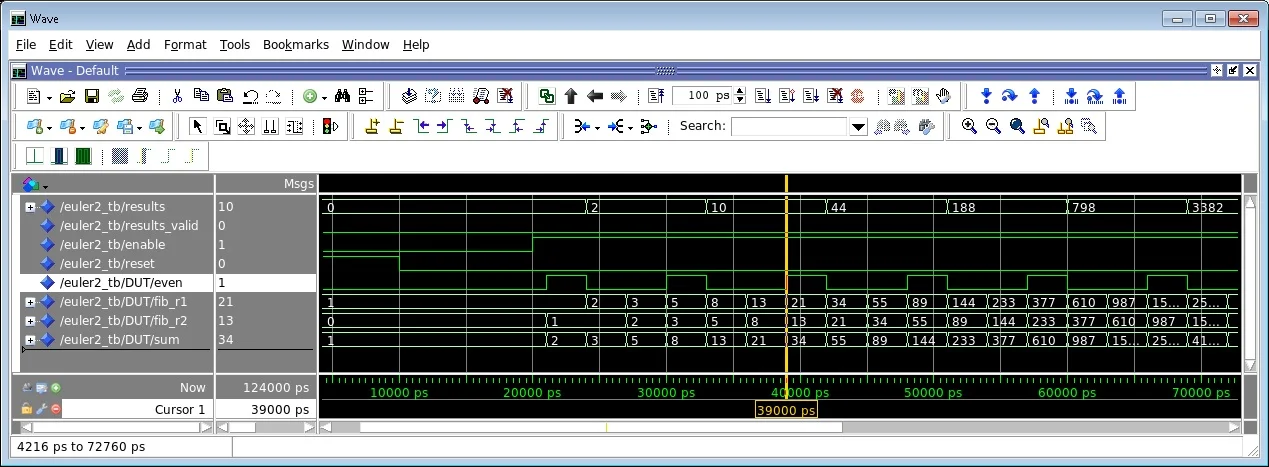Click the Open folder icon
This screenshot has width=1269, height=467.
[x=67, y=96]
